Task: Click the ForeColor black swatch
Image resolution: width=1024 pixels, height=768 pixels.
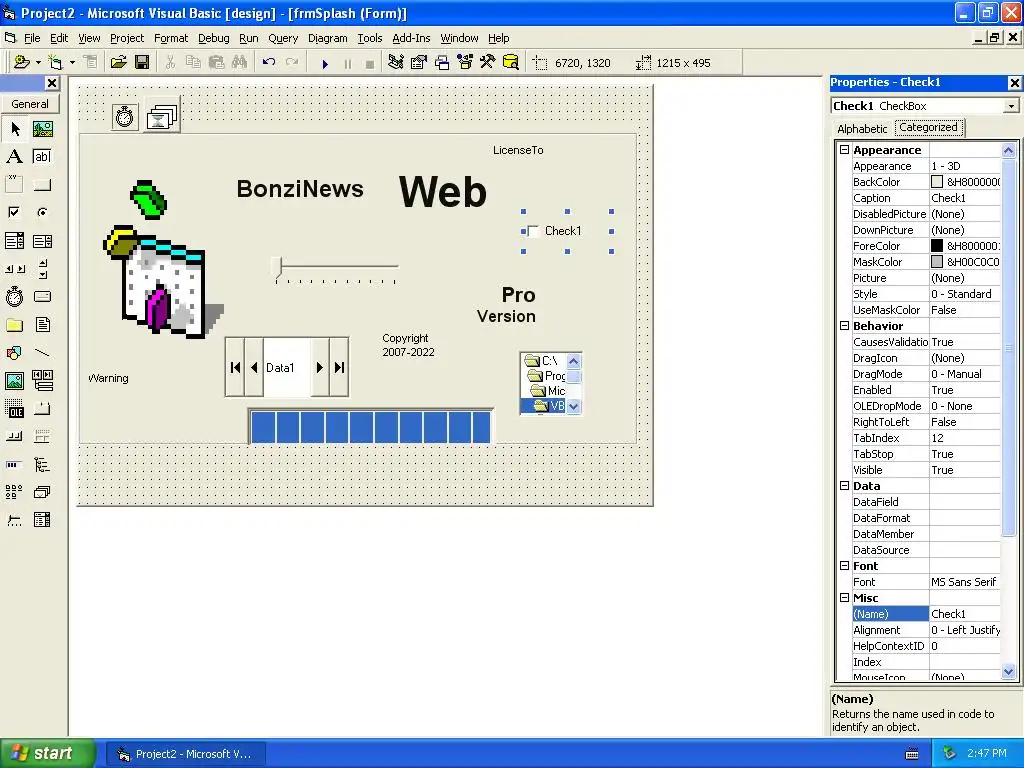Action: (x=936, y=246)
